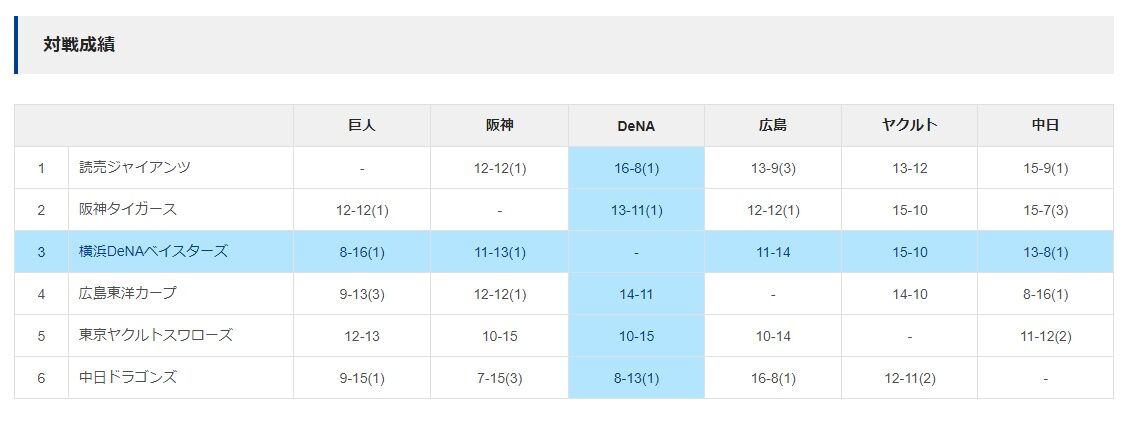This screenshot has width=1132, height=427.
Task: Open the 東京ヤクルトスワローズ team name
Action: pos(156,335)
